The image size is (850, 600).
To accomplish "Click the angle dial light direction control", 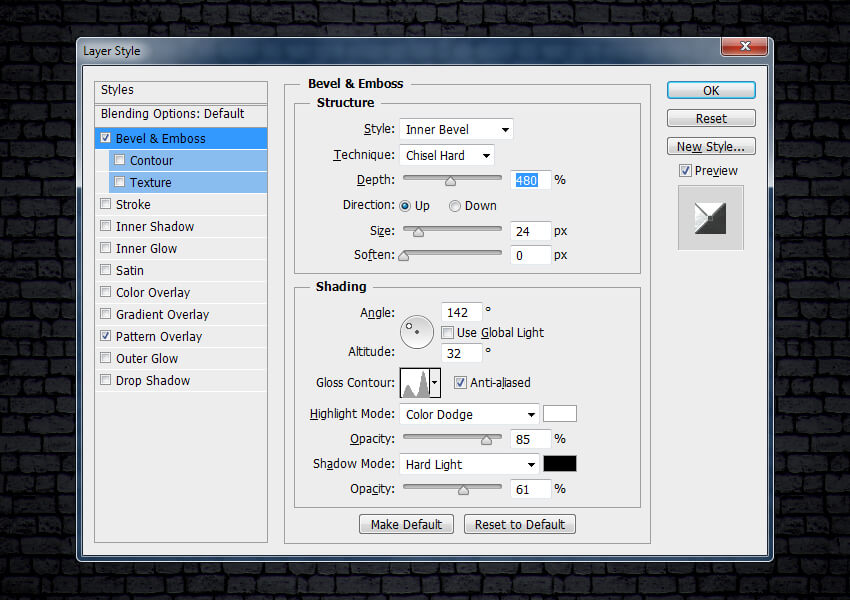I will pyautogui.click(x=417, y=332).
